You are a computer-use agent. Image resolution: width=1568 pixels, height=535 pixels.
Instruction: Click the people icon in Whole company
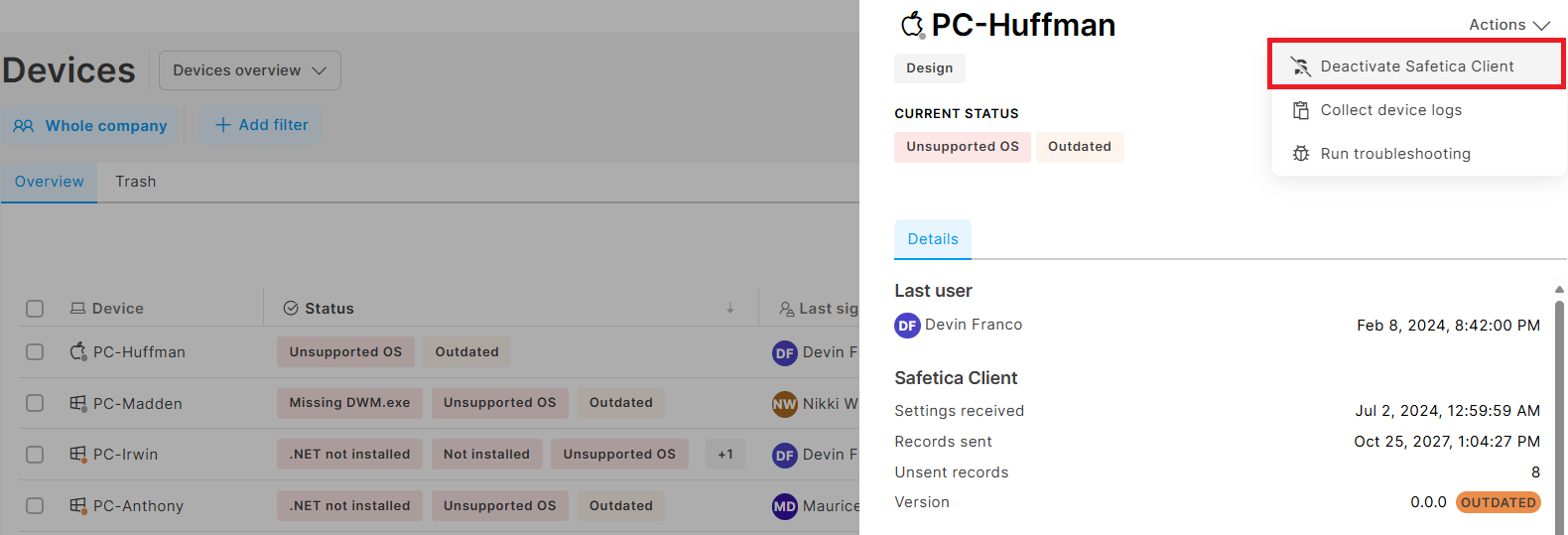[x=24, y=126]
